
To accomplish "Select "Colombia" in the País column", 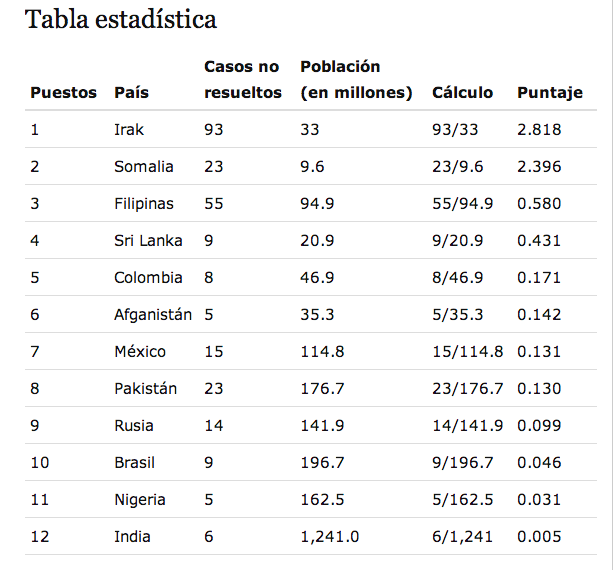I will [148, 278].
